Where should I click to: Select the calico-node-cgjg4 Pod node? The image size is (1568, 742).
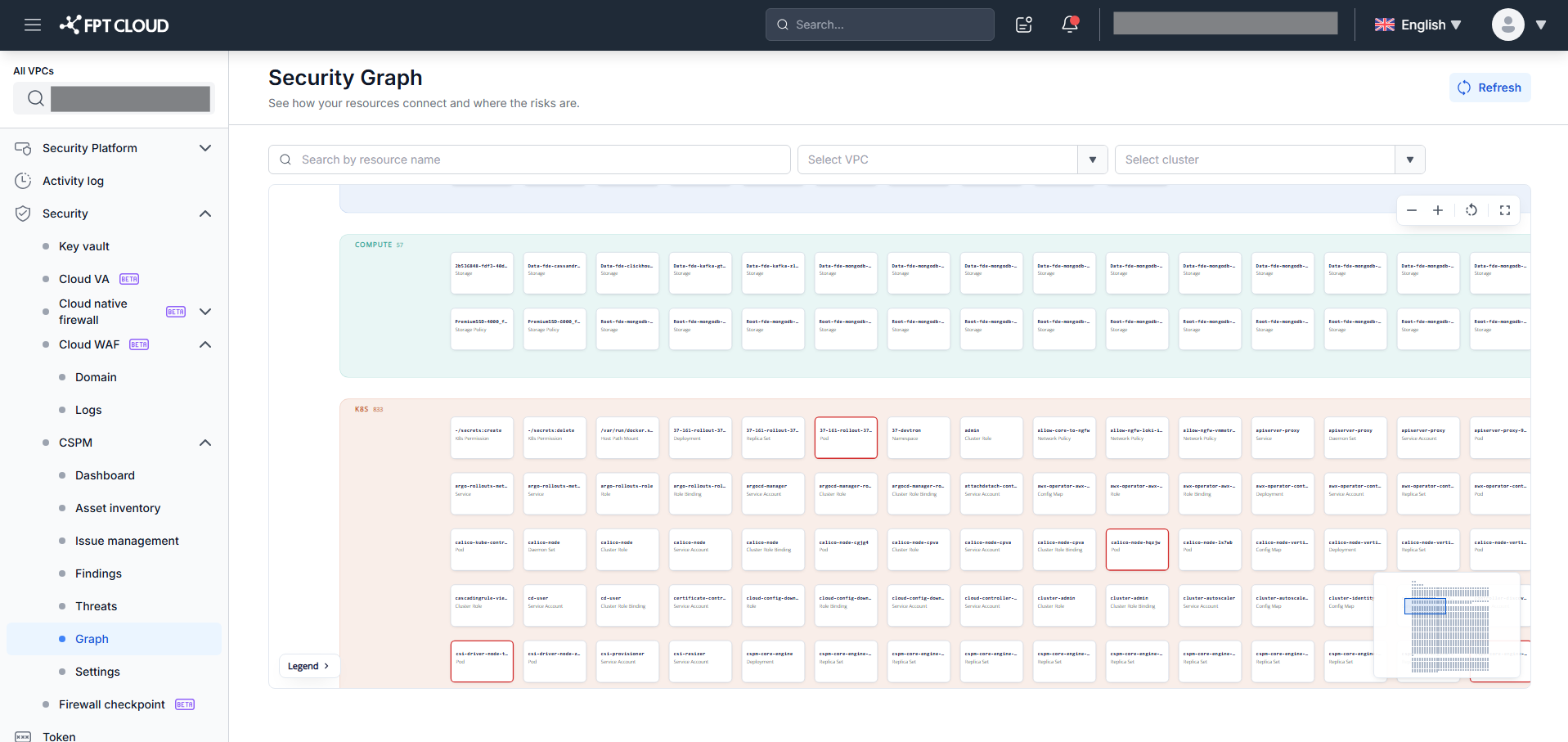pyautogui.click(x=846, y=550)
